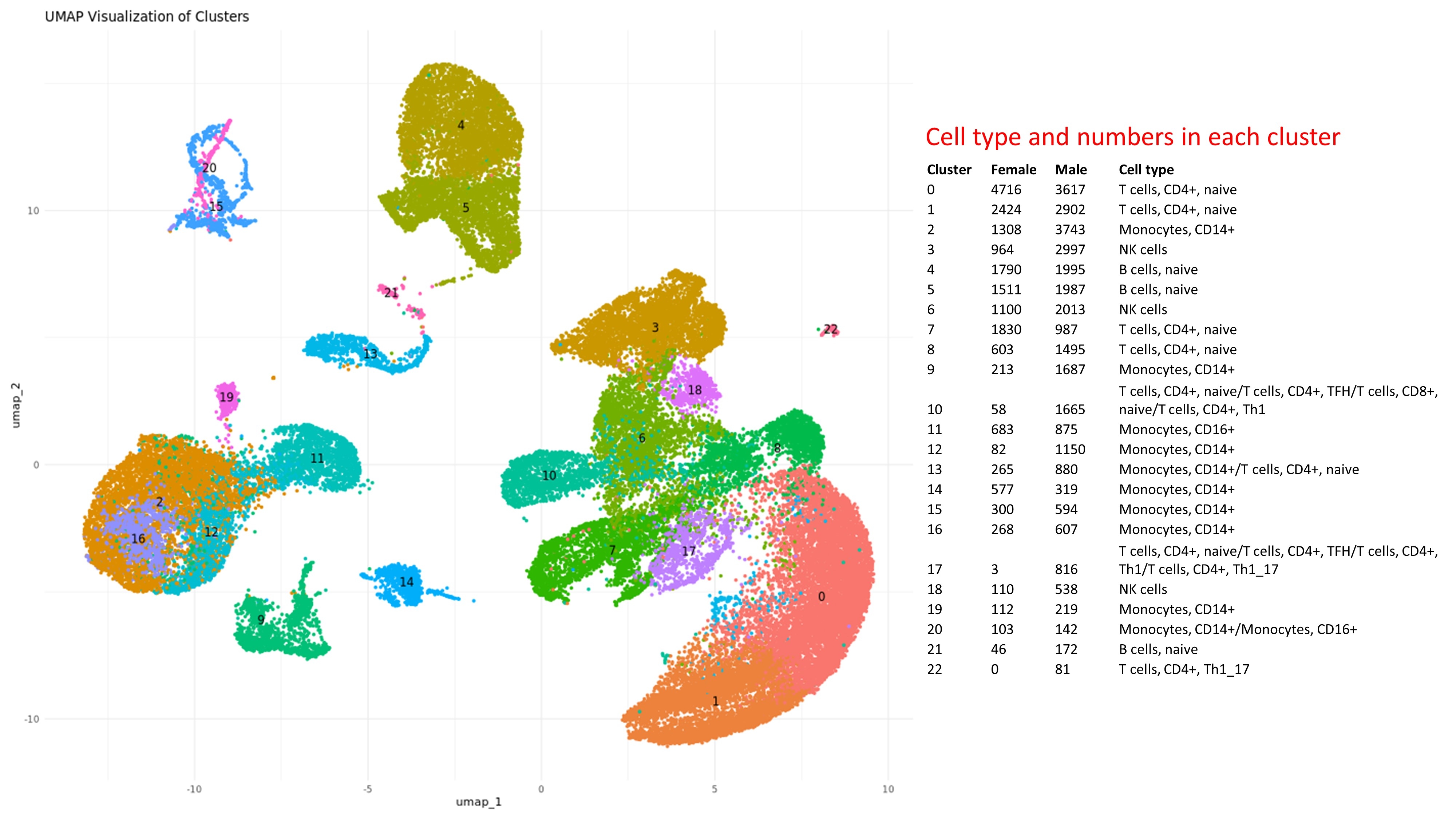Click cluster label 4 on the UMAP

pyautogui.click(x=461, y=125)
